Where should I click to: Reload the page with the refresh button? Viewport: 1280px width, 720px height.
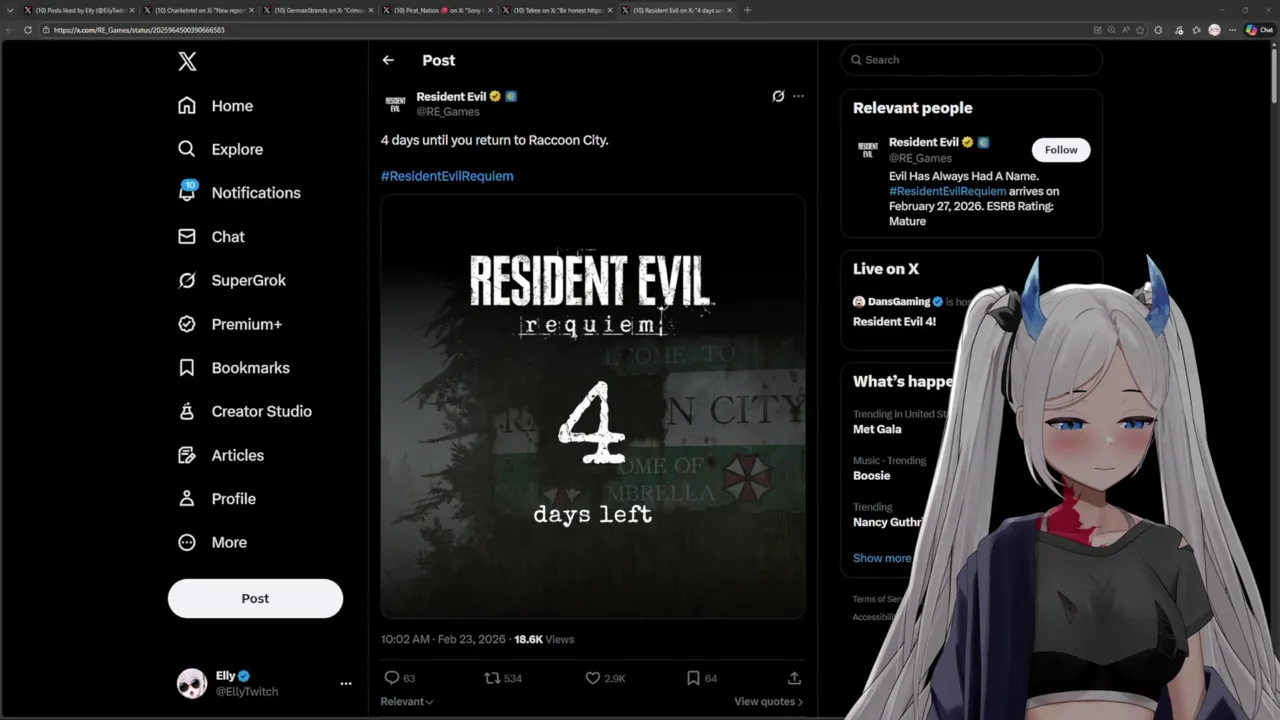click(27, 30)
